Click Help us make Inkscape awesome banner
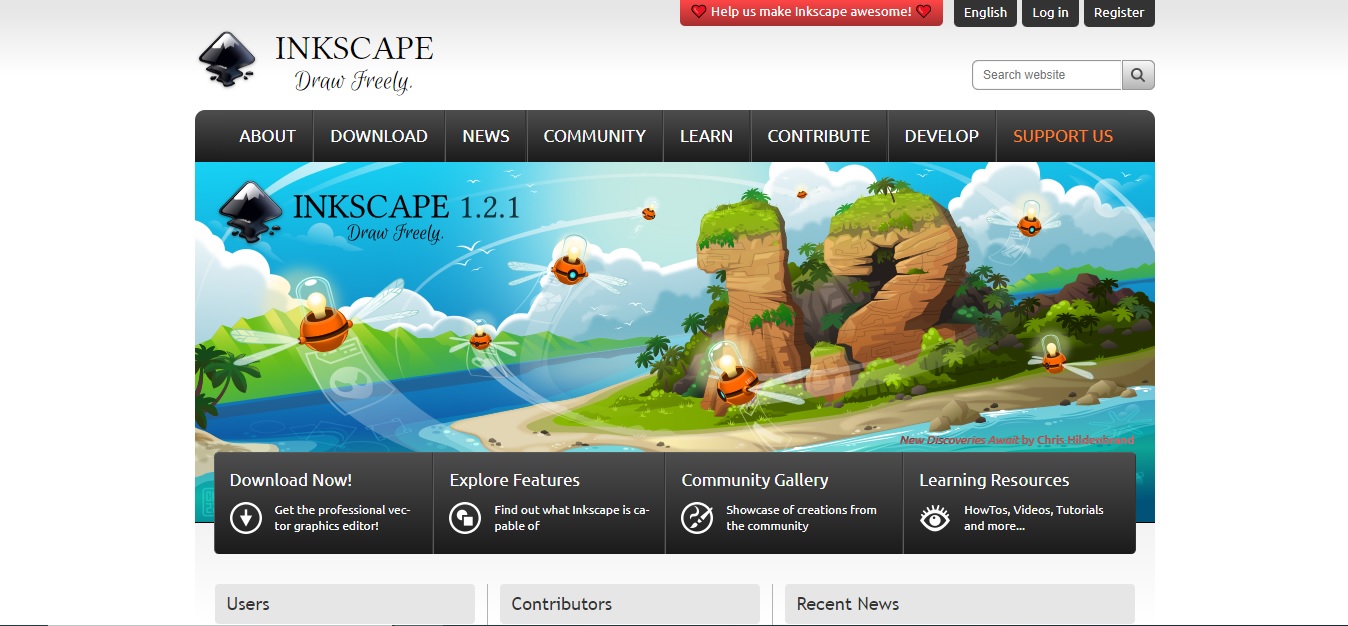Viewport: 1348px width, 626px height. pos(811,12)
